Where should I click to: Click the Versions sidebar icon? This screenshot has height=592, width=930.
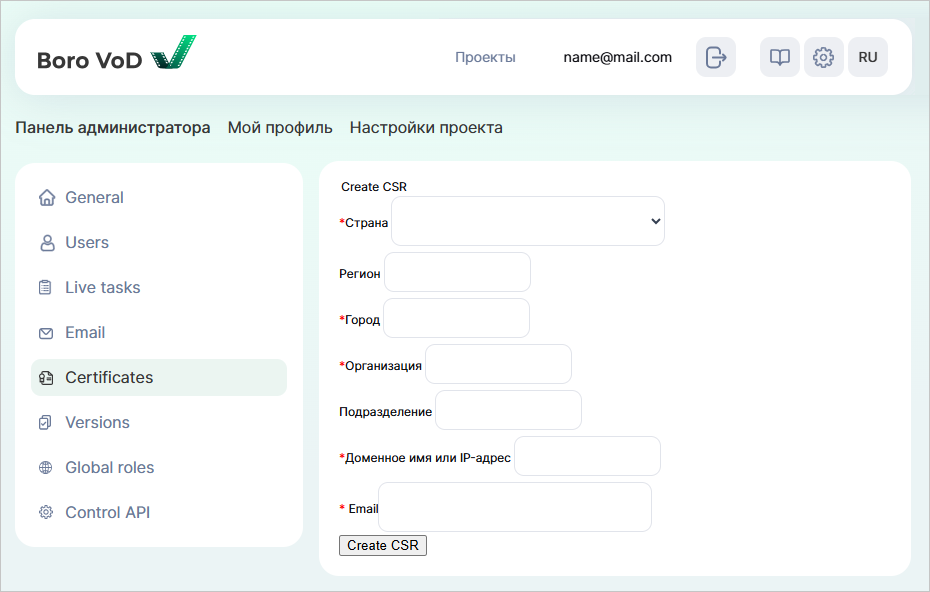45,422
